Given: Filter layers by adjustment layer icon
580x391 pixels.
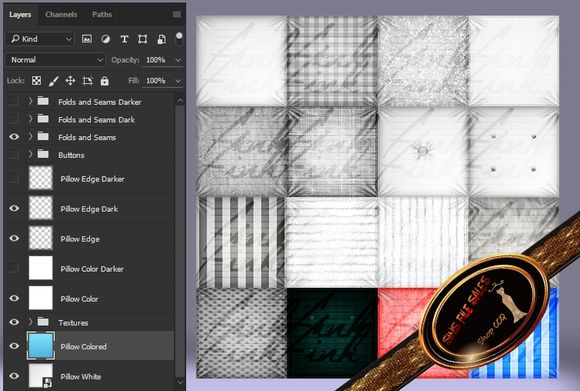Looking at the screenshot, I should (105, 39).
